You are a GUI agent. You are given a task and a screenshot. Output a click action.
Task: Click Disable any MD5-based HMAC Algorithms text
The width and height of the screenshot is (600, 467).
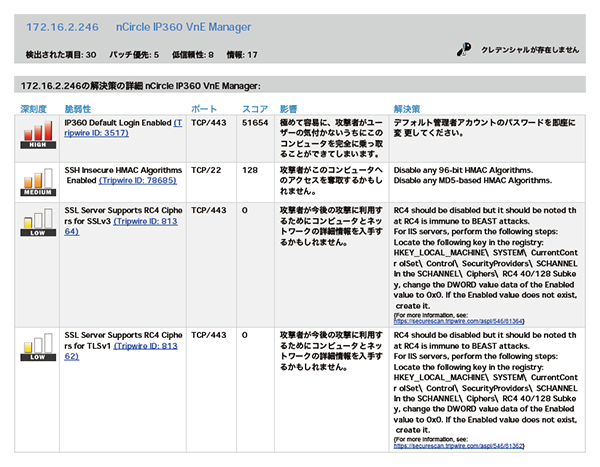pos(473,180)
